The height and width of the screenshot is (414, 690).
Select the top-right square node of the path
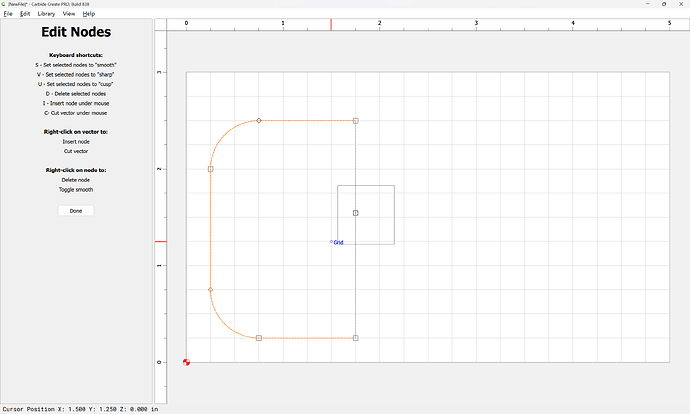point(356,121)
